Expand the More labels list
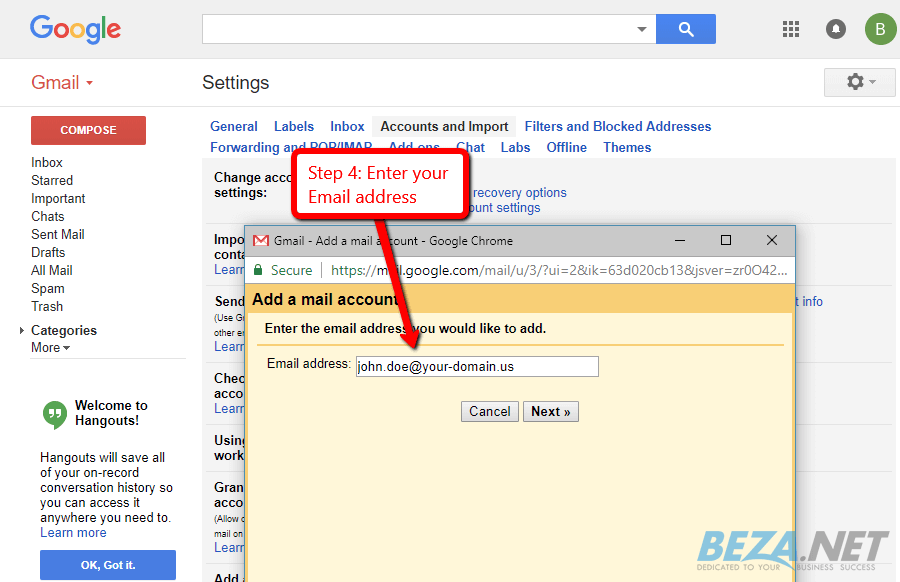This screenshot has height=582, width=900. [x=51, y=347]
